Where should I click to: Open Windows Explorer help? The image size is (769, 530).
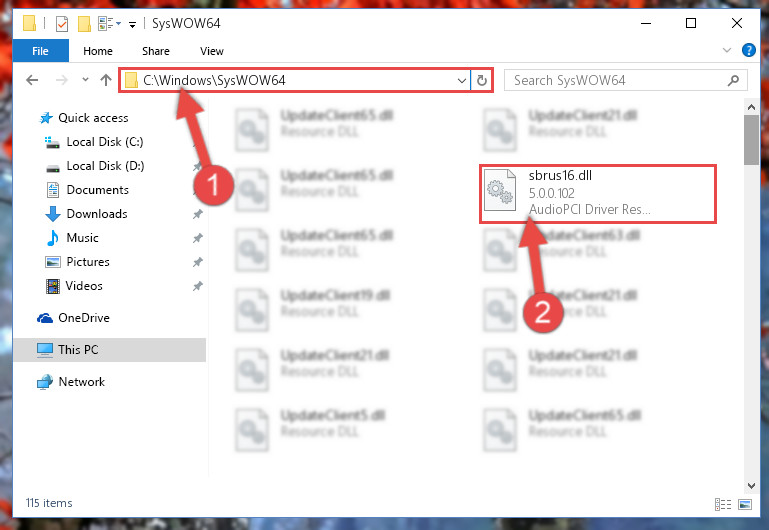[748, 50]
